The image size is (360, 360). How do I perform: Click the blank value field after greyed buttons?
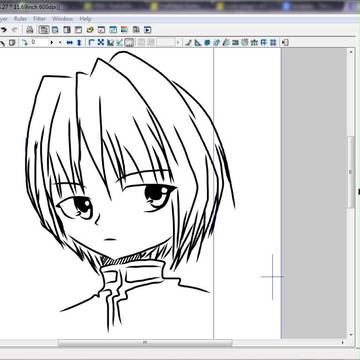[166, 43]
